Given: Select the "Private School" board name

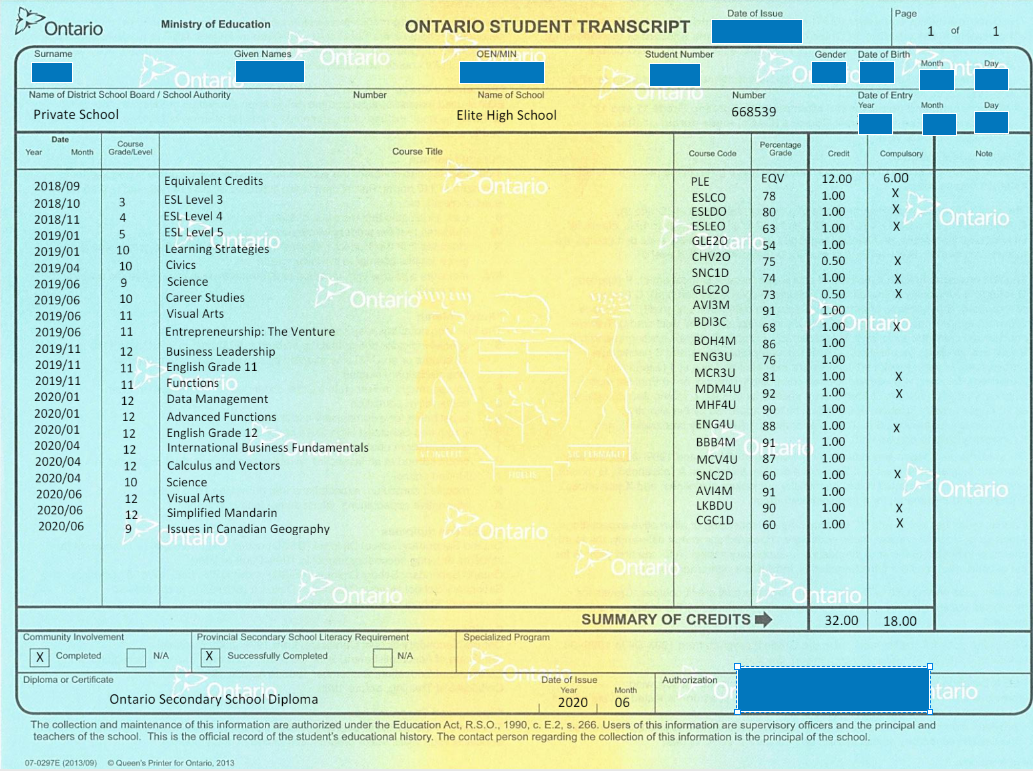Looking at the screenshot, I should 76,115.
